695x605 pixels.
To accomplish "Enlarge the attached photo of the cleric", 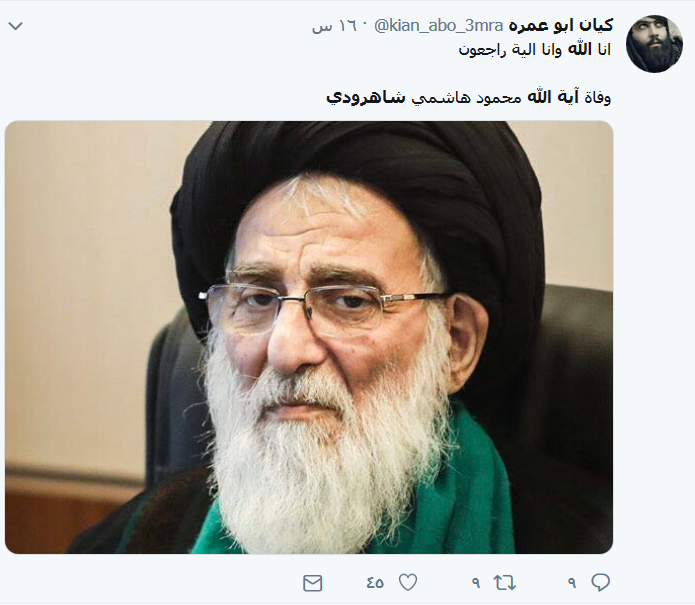I will click(x=309, y=337).
